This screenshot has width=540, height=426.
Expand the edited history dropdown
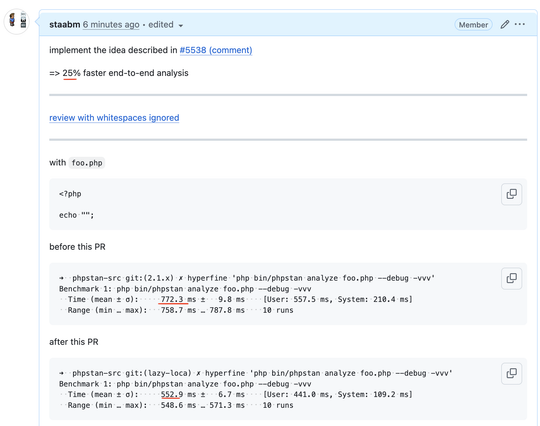point(166,25)
